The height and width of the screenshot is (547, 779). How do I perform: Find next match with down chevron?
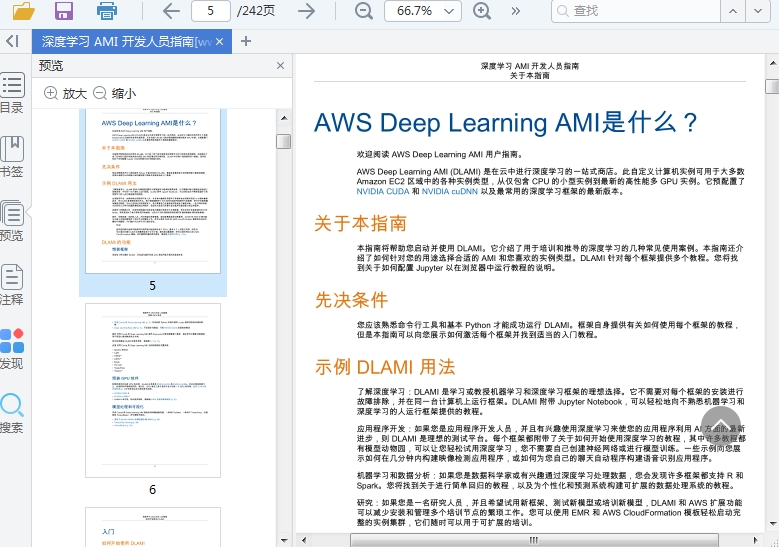point(758,11)
